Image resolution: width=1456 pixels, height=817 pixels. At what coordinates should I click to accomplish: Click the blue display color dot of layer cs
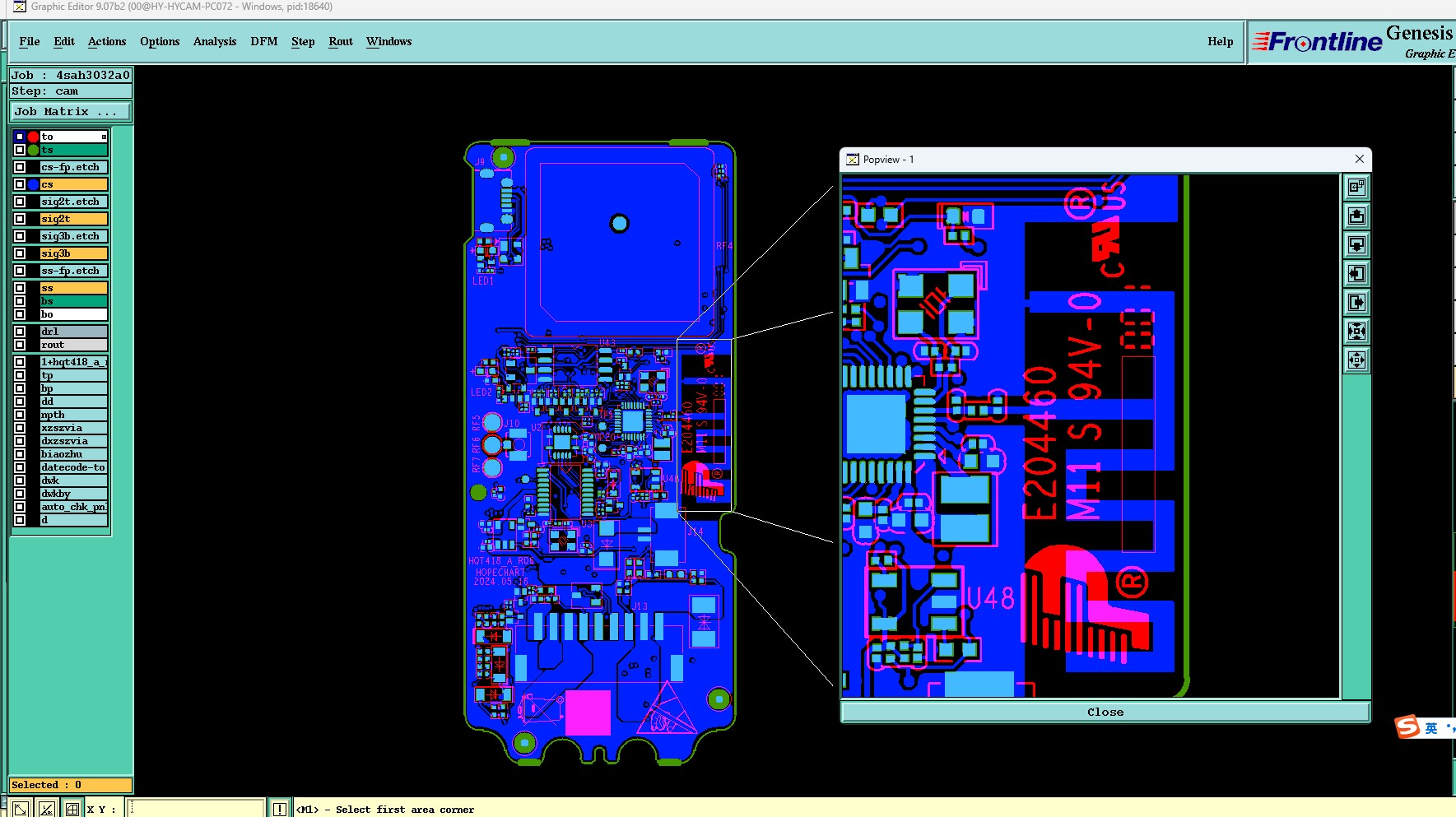pos(33,184)
